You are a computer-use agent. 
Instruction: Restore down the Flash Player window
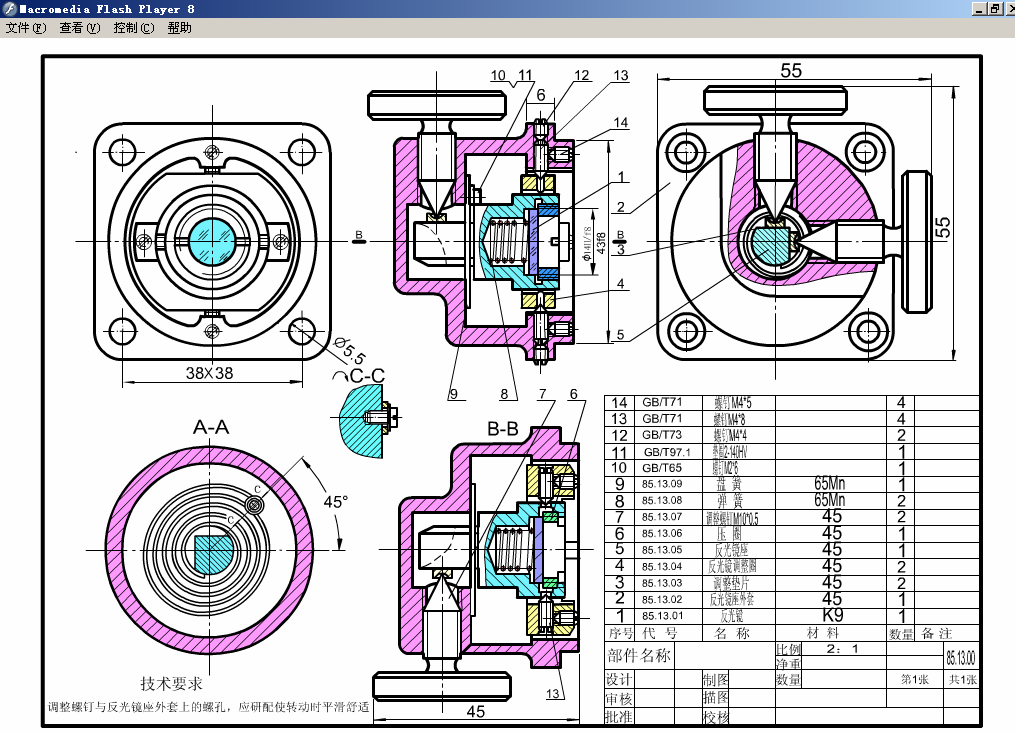994,9
